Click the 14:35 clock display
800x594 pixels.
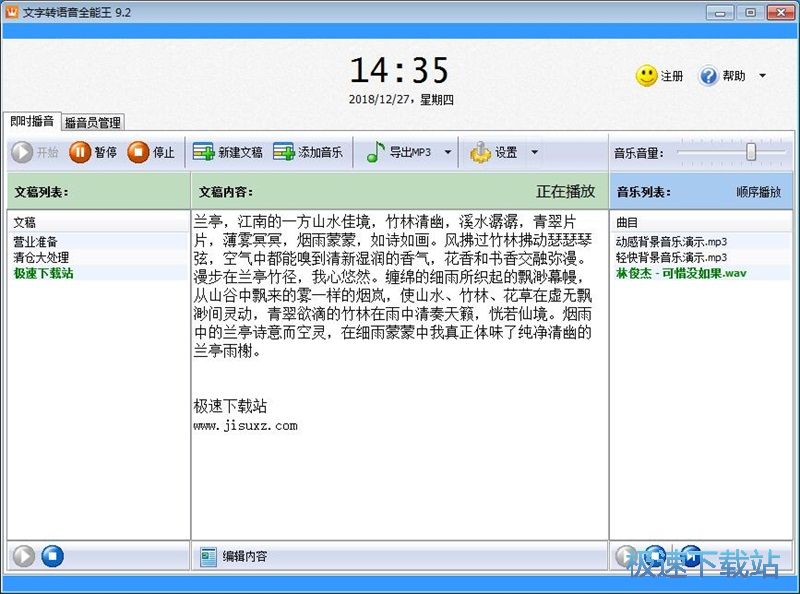tap(399, 70)
